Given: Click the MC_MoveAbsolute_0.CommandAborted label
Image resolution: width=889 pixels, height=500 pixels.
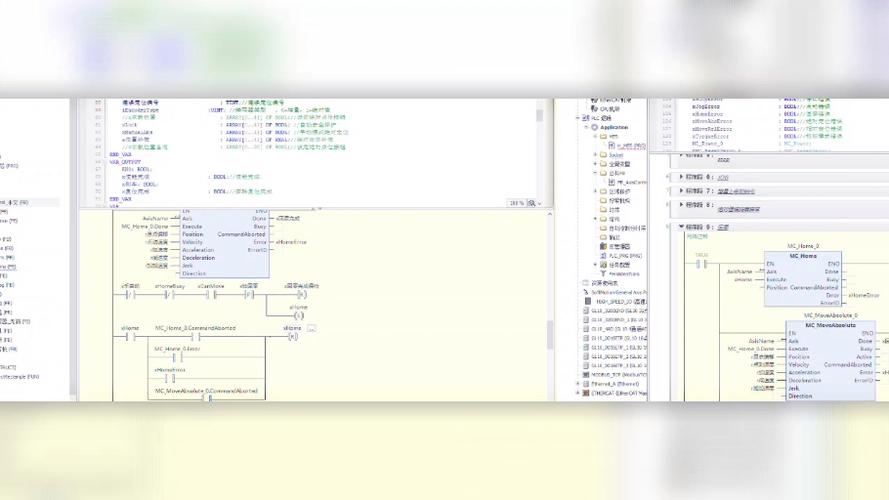Looking at the screenshot, I should 206,391.
